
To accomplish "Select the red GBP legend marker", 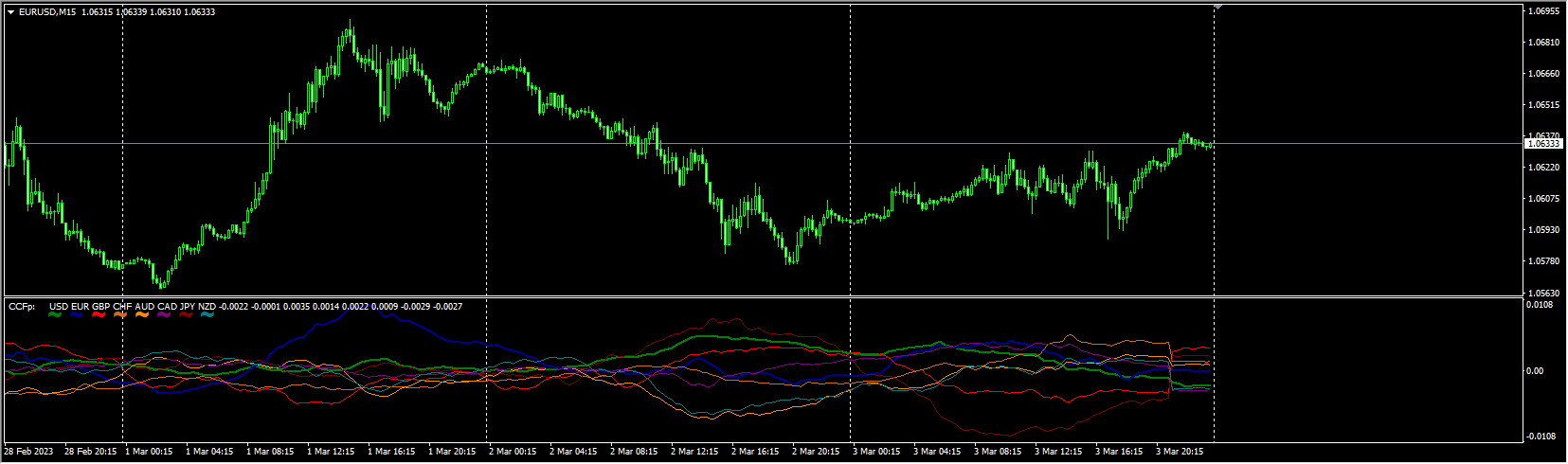I will click(x=99, y=314).
